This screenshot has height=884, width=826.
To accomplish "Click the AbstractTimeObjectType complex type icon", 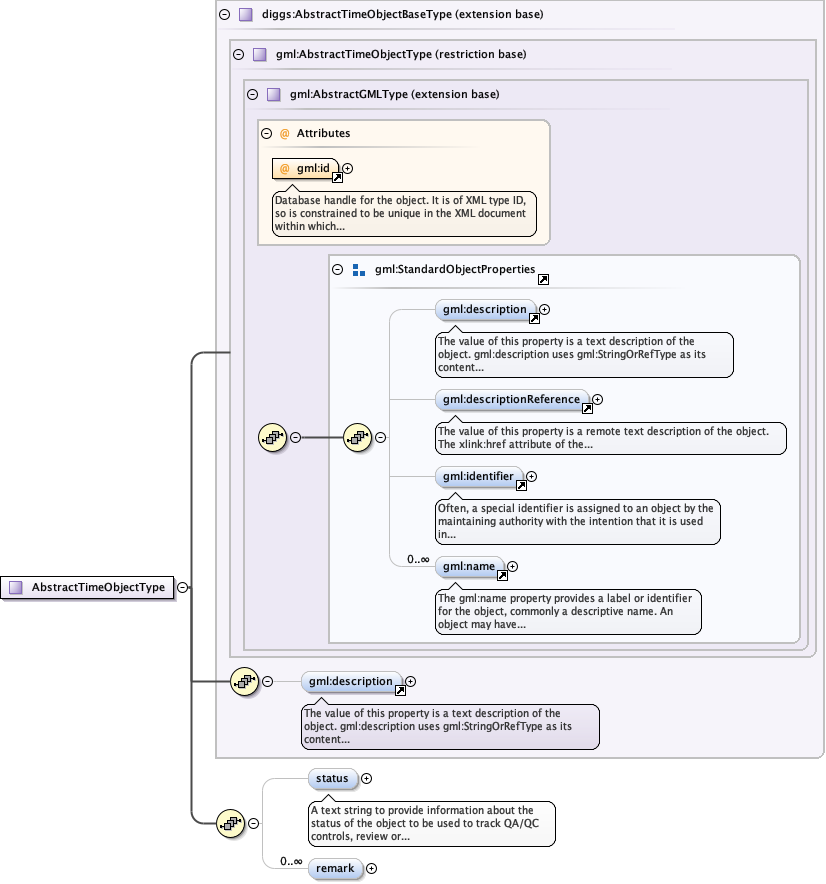I will pos(15,588).
